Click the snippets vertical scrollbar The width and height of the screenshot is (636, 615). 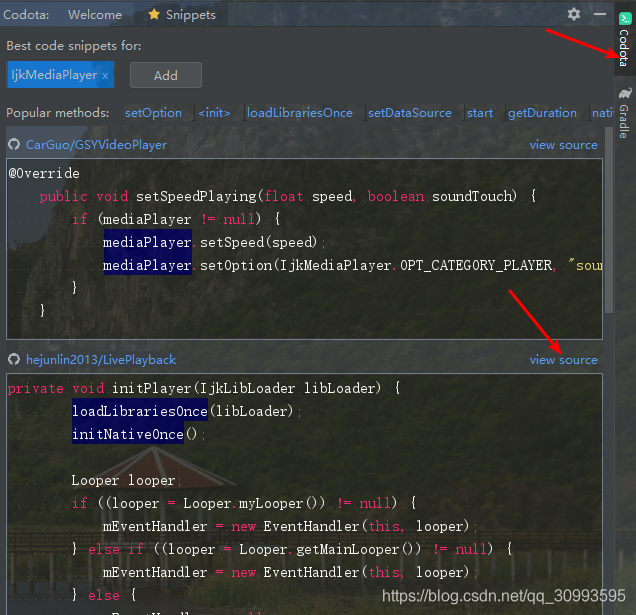pyautogui.click(x=609, y=220)
